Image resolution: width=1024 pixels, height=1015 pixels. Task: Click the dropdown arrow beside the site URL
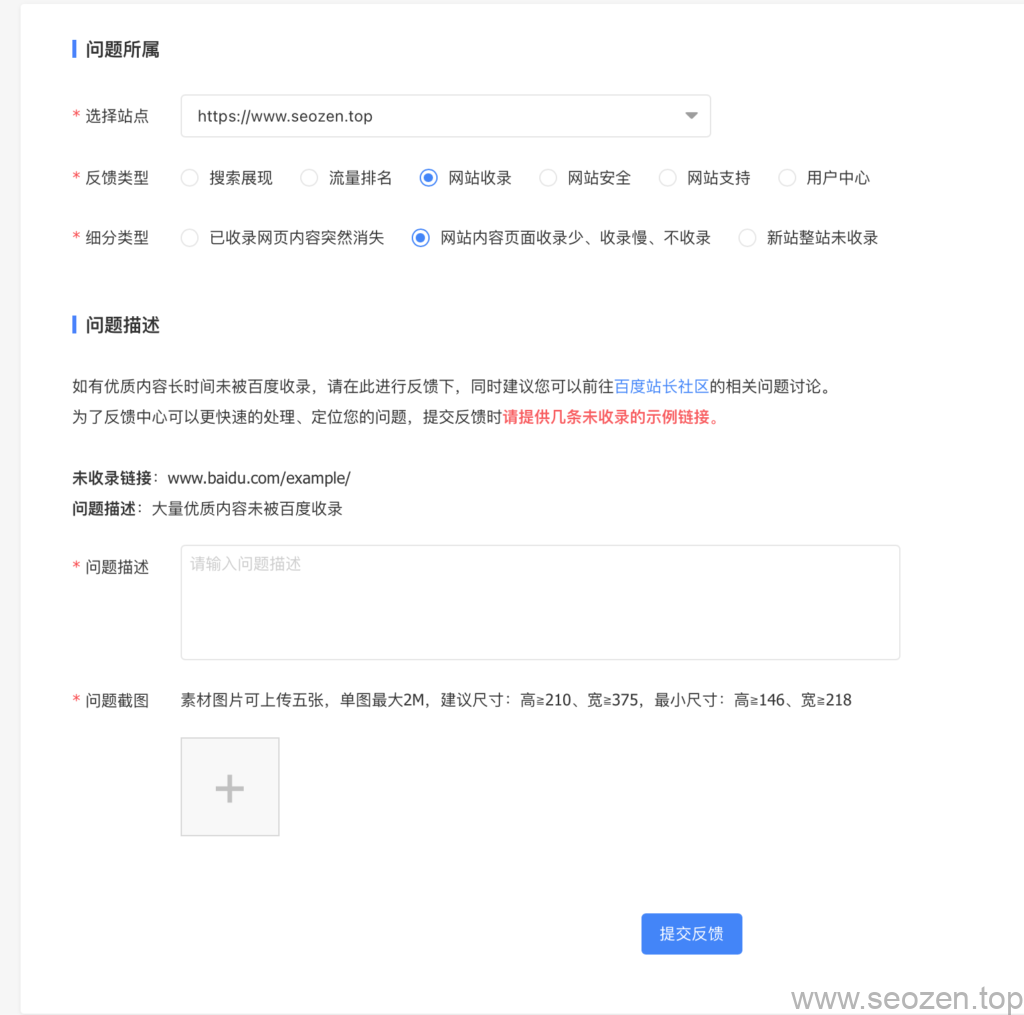tap(690, 116)
